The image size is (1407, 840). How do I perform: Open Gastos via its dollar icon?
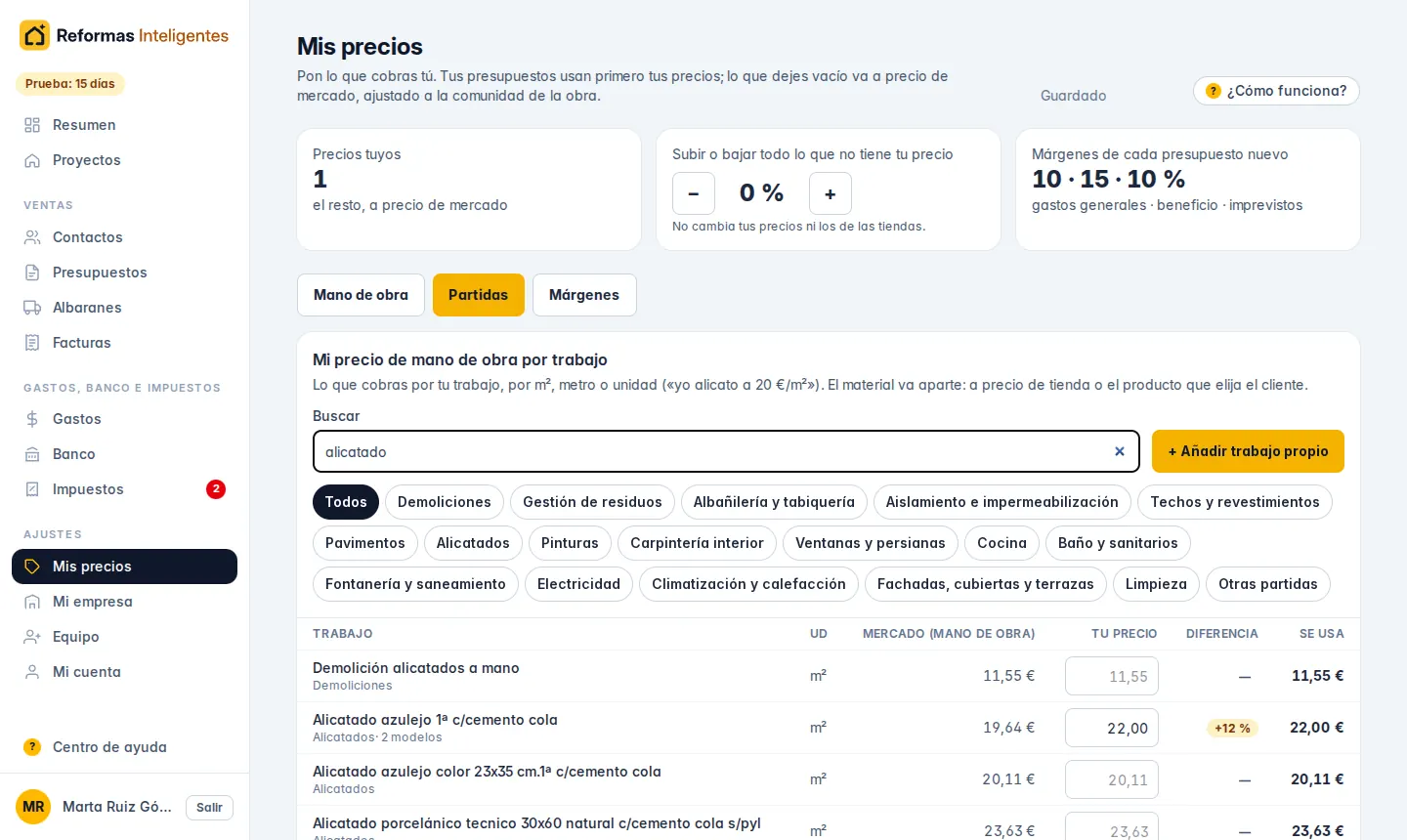pyautogui.click(x=32, y=419)
